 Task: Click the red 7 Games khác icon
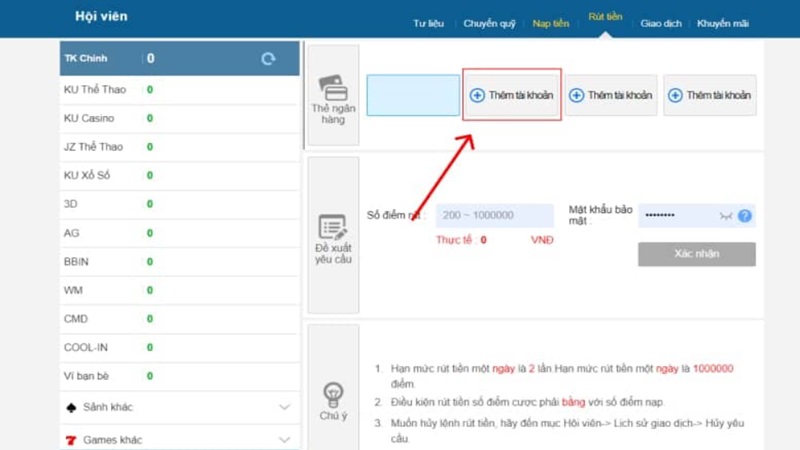(x=71, y=440)
